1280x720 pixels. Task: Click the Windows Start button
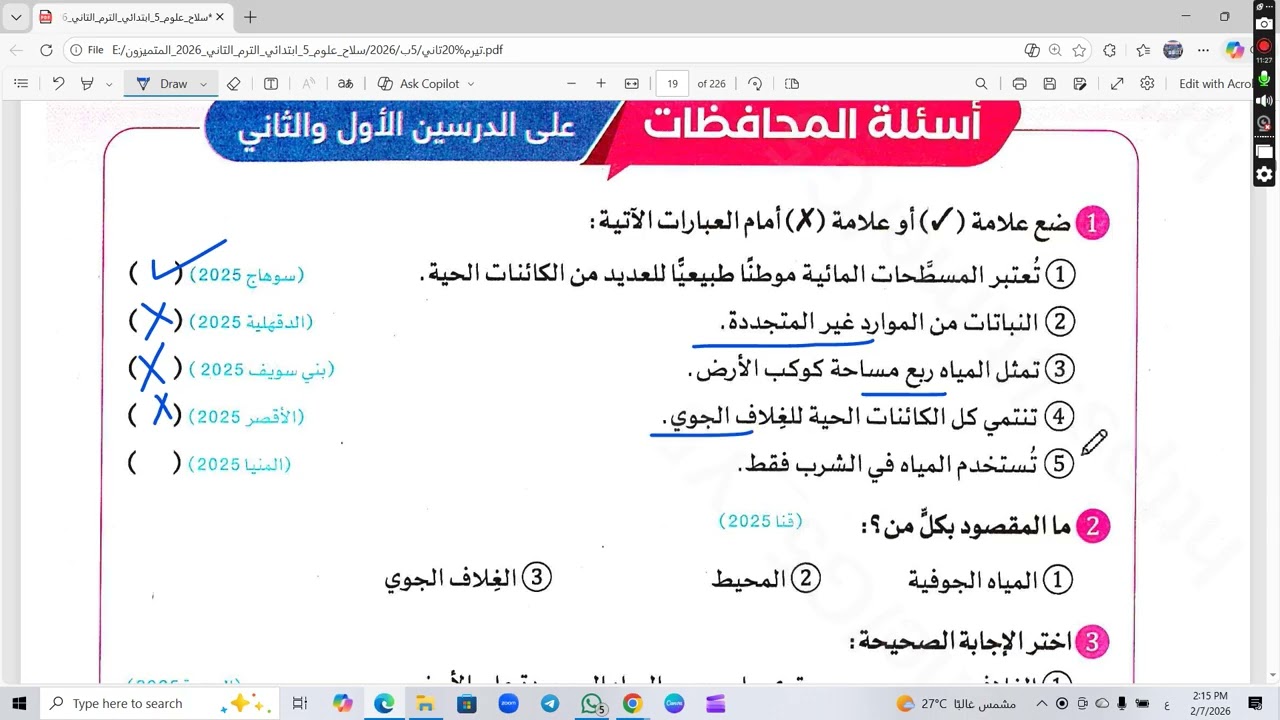(18, 704)
